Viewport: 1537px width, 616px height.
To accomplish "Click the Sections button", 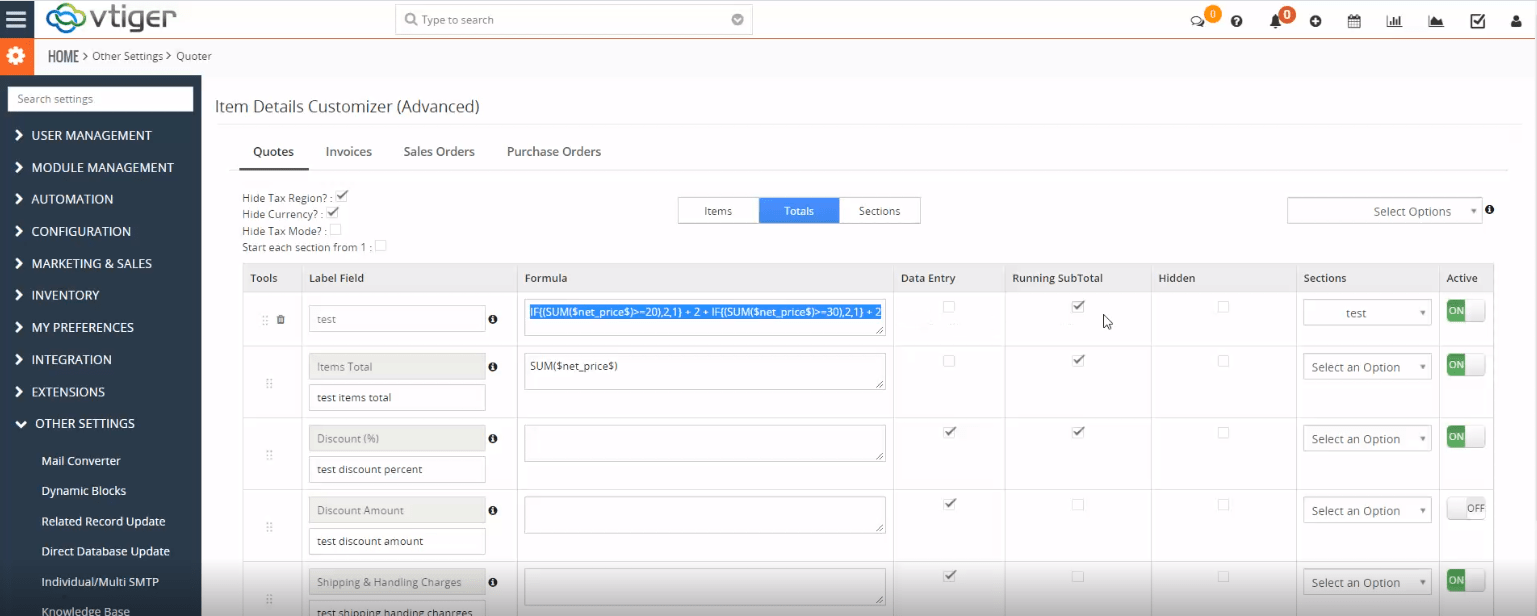I will [x=879, y=210].
